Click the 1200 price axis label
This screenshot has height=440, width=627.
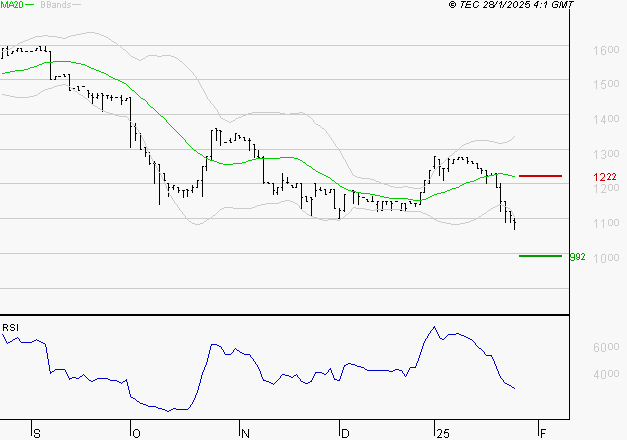pyautogui.click(x=606, y=188)
